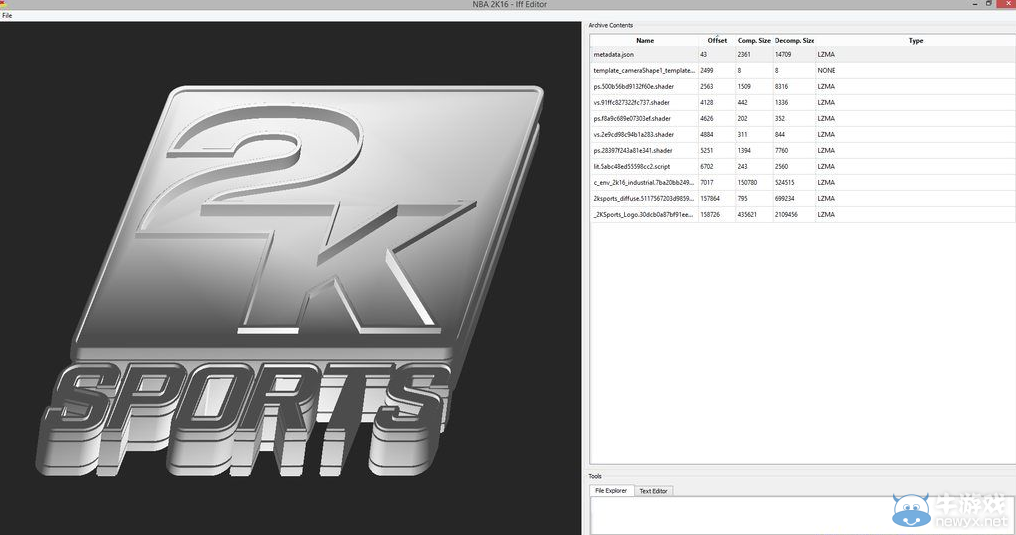Click compressed size 1394
Screen dimensions: 1016x535
tap(744, 150)
